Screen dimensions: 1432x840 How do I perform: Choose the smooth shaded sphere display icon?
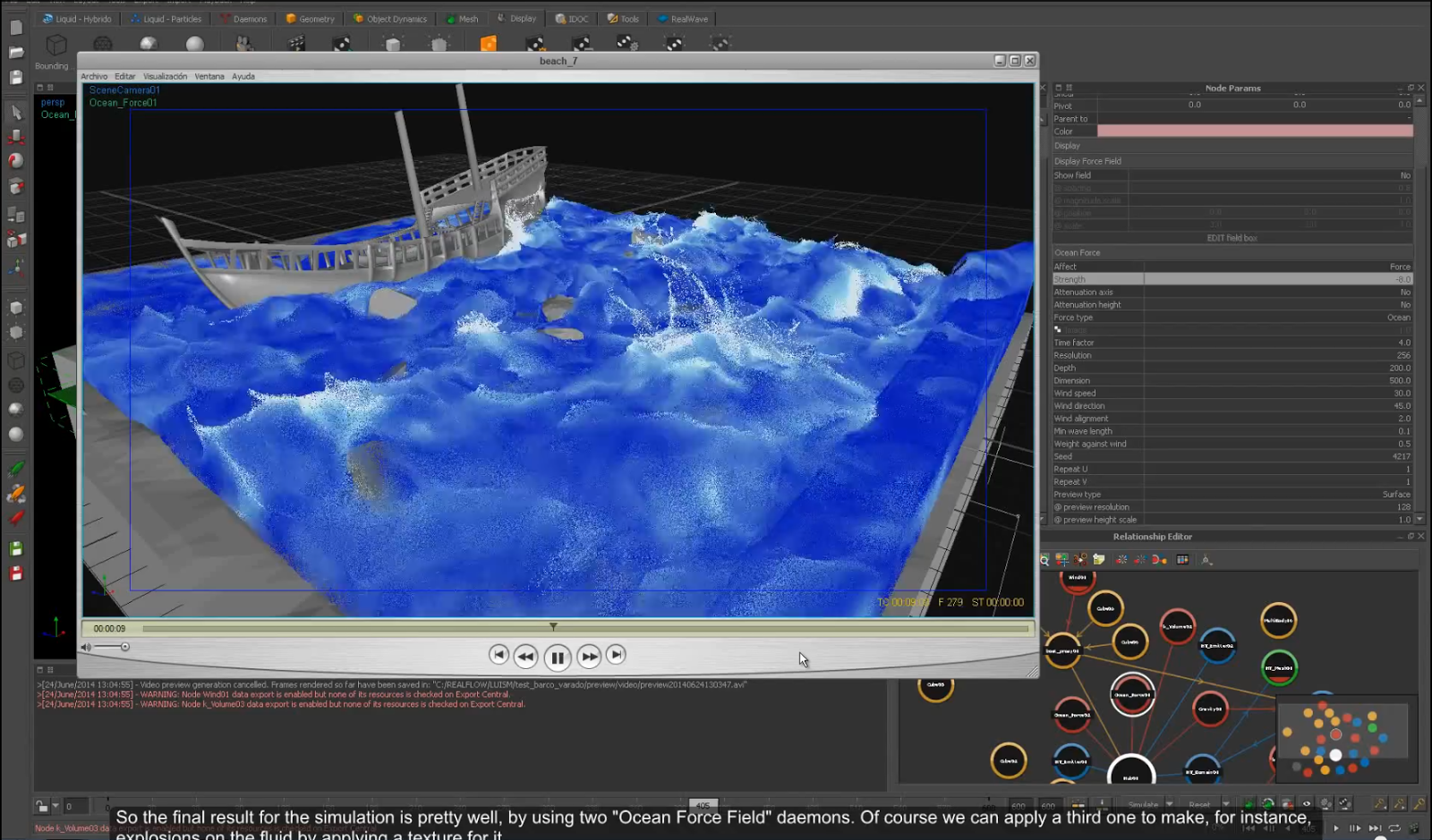pyautogui.click(x=194, y=44)
